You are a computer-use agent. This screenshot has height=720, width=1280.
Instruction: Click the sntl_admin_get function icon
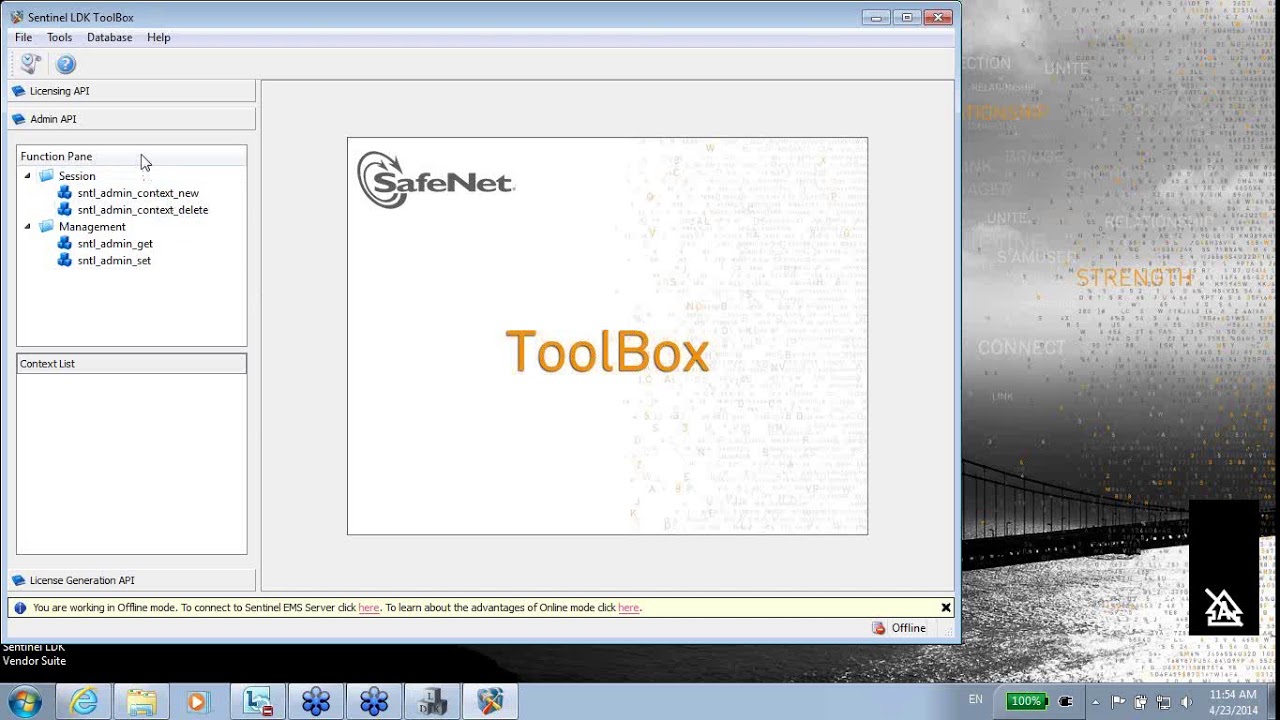point(65,244)
